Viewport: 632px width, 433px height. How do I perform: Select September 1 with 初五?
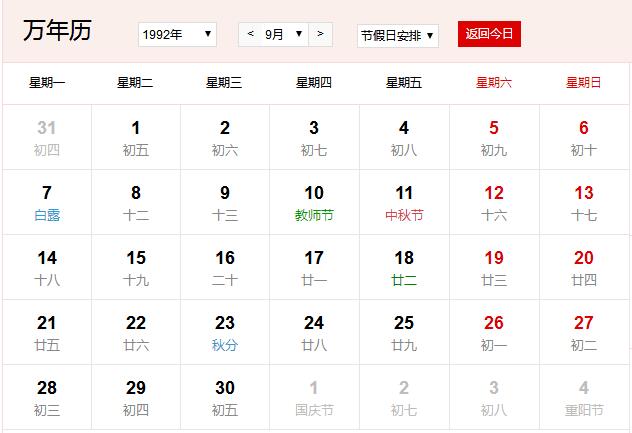tap(136, 137)
